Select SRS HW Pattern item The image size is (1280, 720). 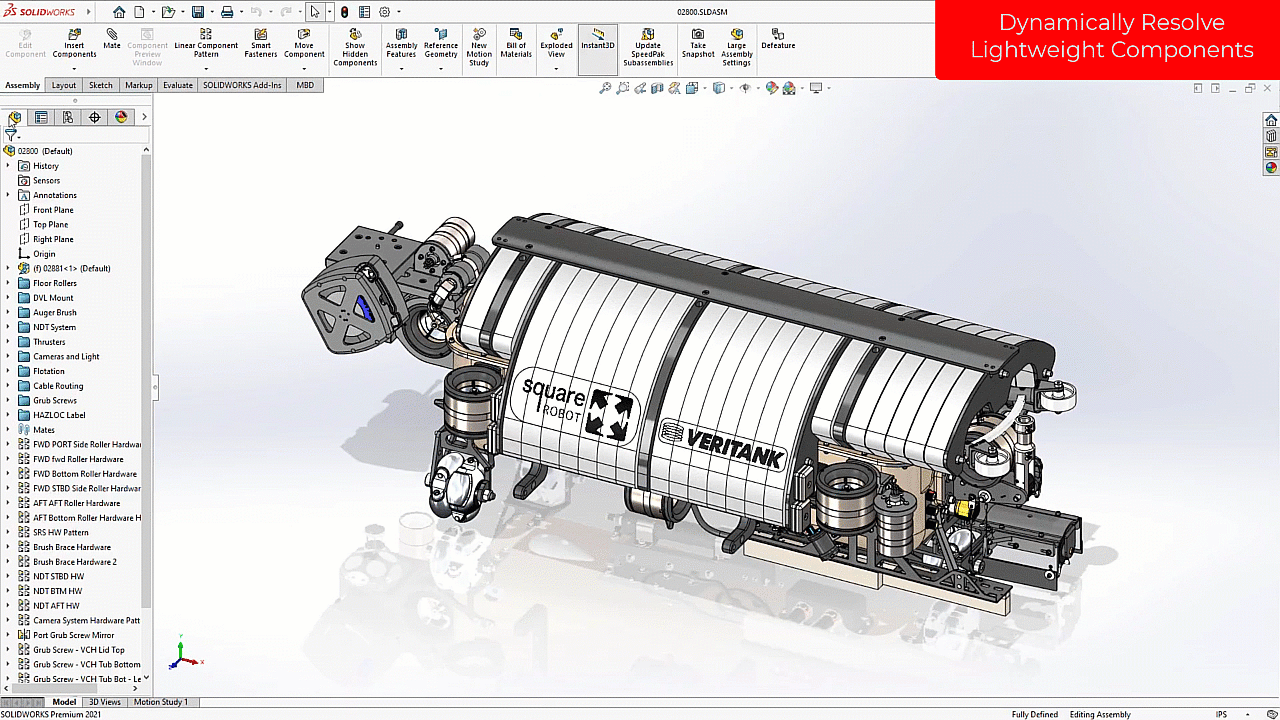tap(53, 532)
